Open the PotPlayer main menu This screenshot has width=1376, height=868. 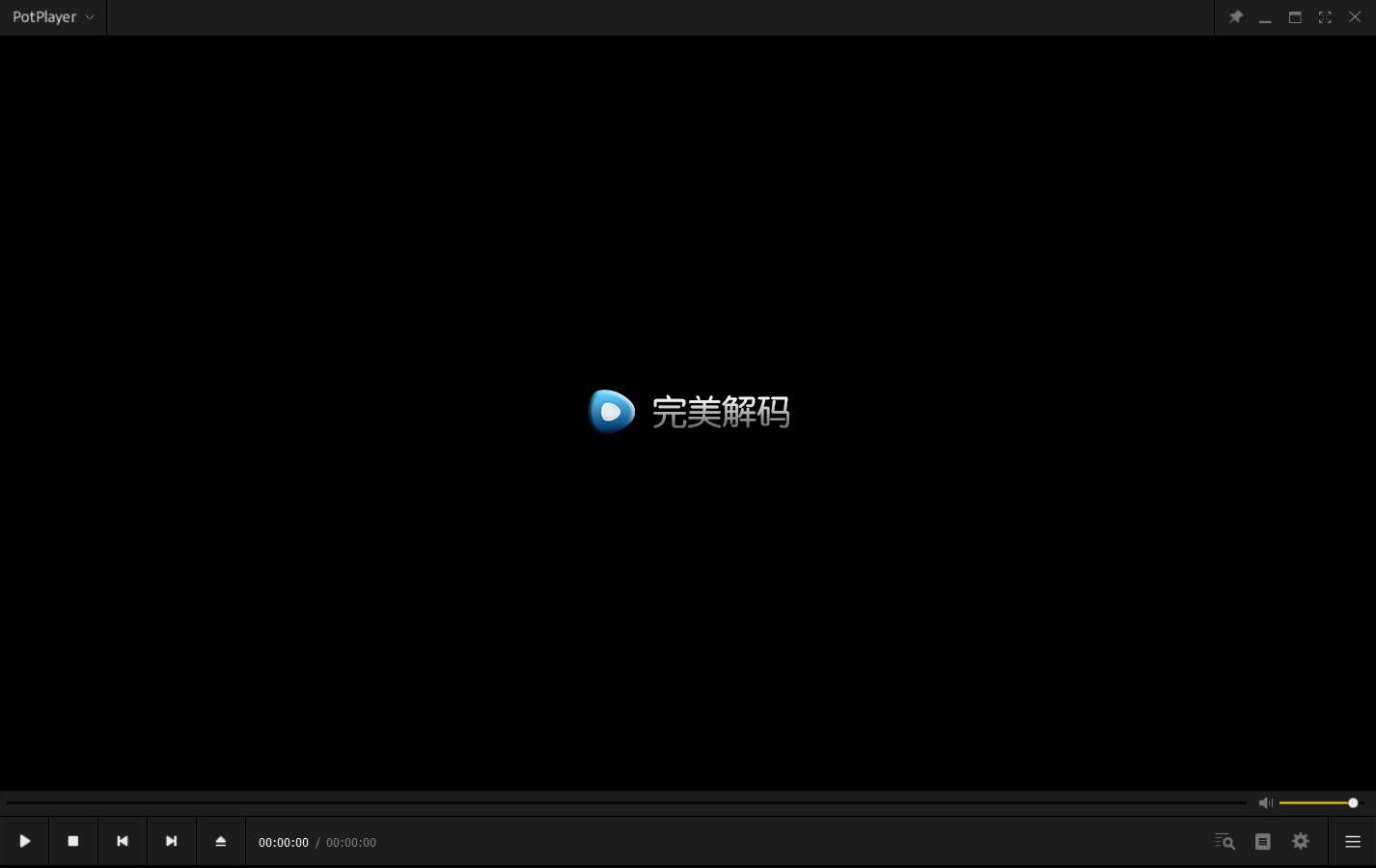44,17
